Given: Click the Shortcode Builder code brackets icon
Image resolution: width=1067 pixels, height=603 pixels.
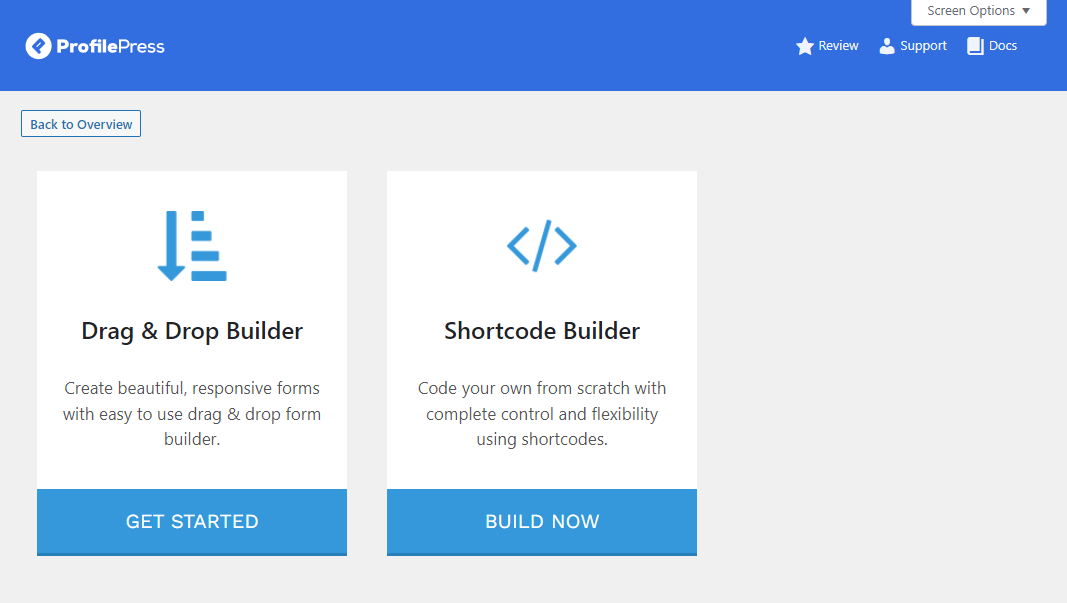Looking at the screenshot, I should 542,246.
